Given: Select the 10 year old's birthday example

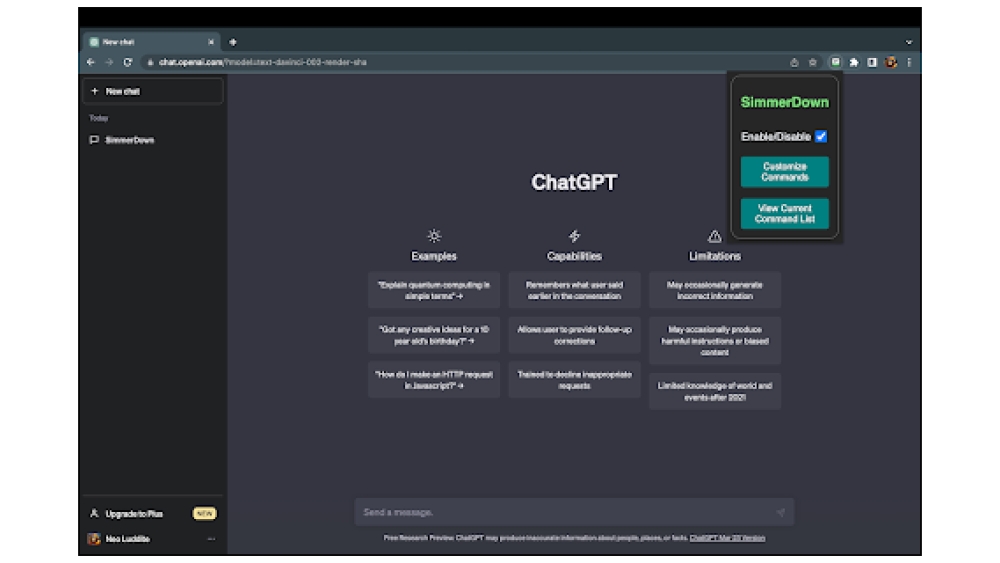Looking at the screenshot, I should pos(434,335).
